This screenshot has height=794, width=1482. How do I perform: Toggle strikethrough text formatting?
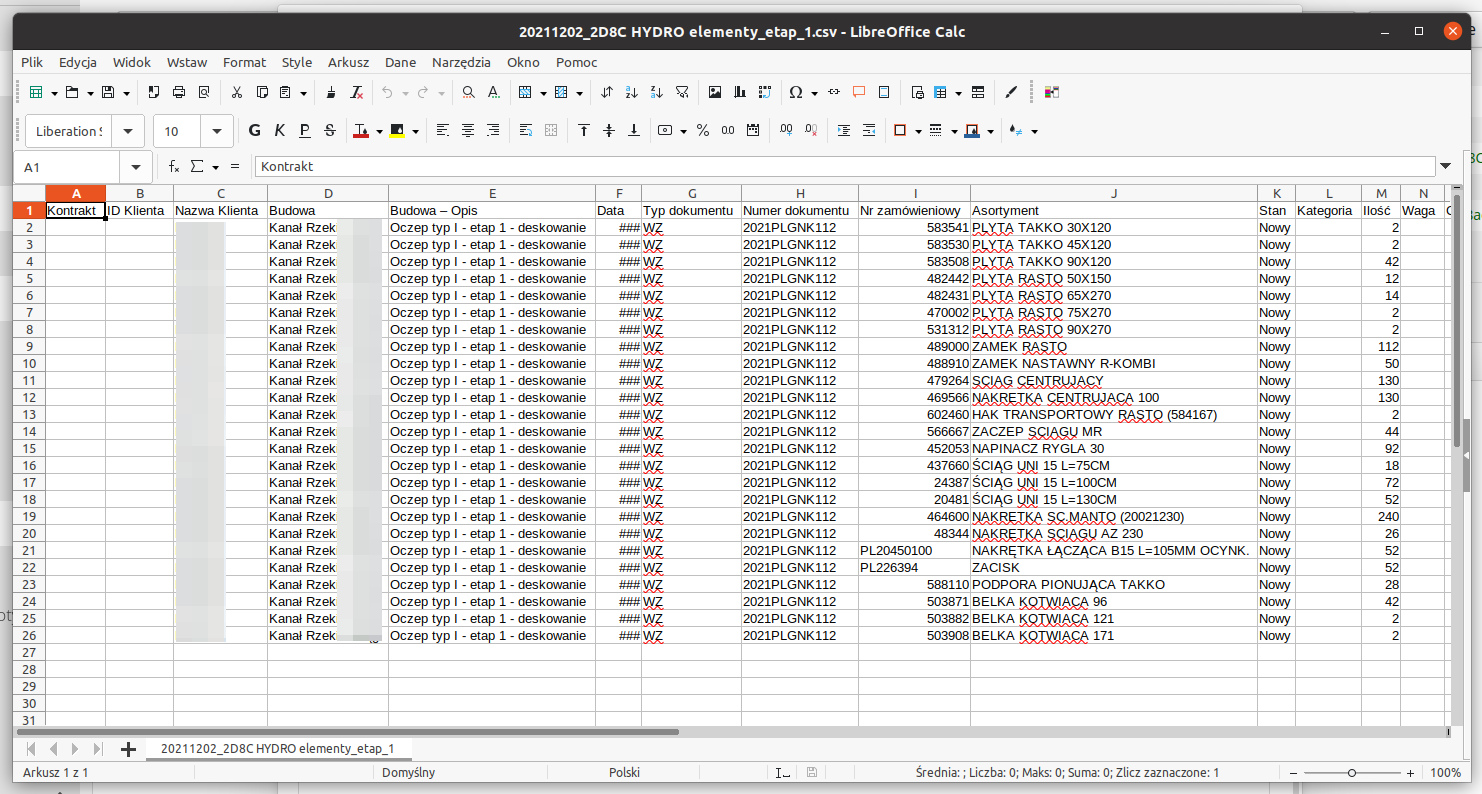[x=329, y=131]
